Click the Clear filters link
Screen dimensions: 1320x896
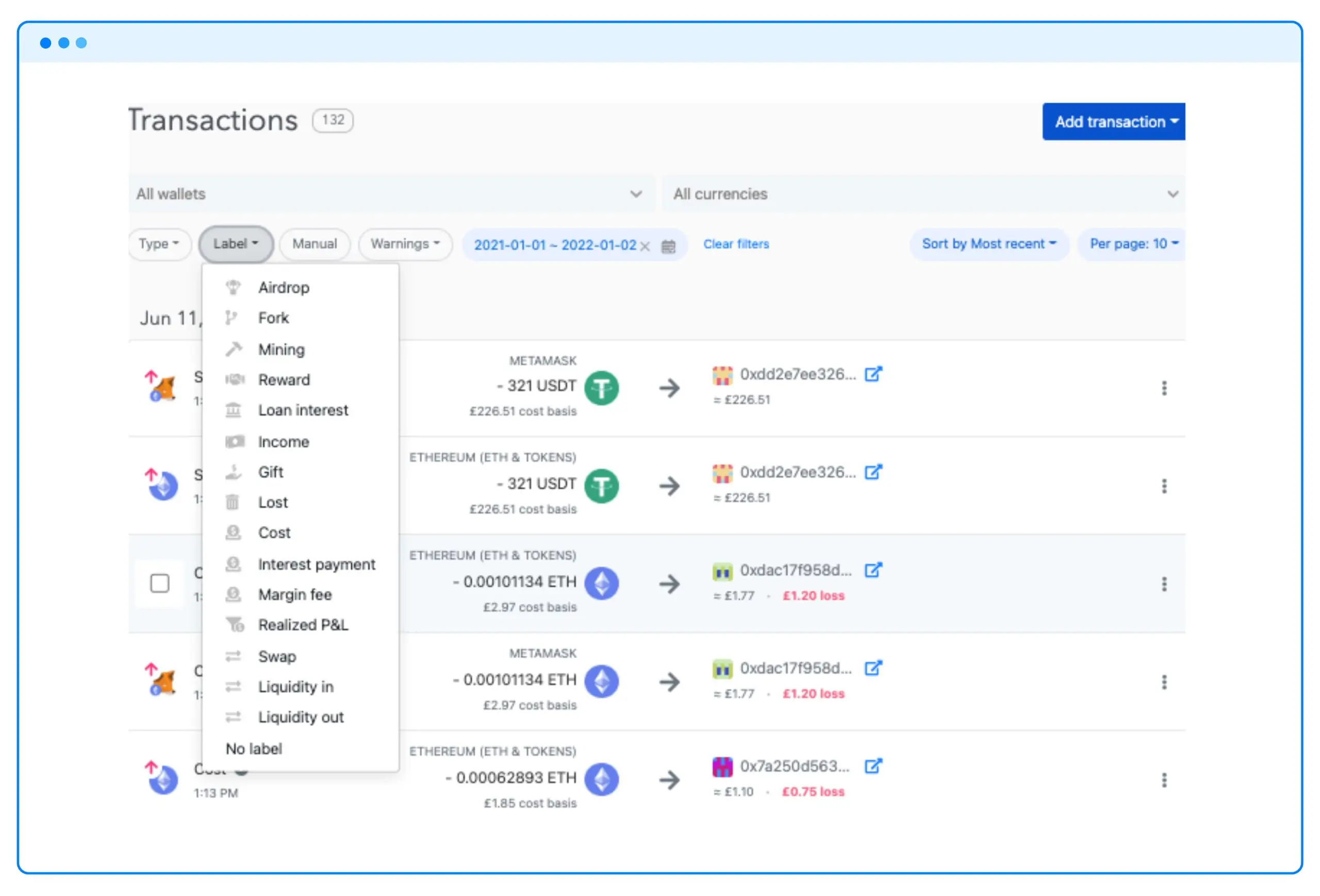click(736, 244)
